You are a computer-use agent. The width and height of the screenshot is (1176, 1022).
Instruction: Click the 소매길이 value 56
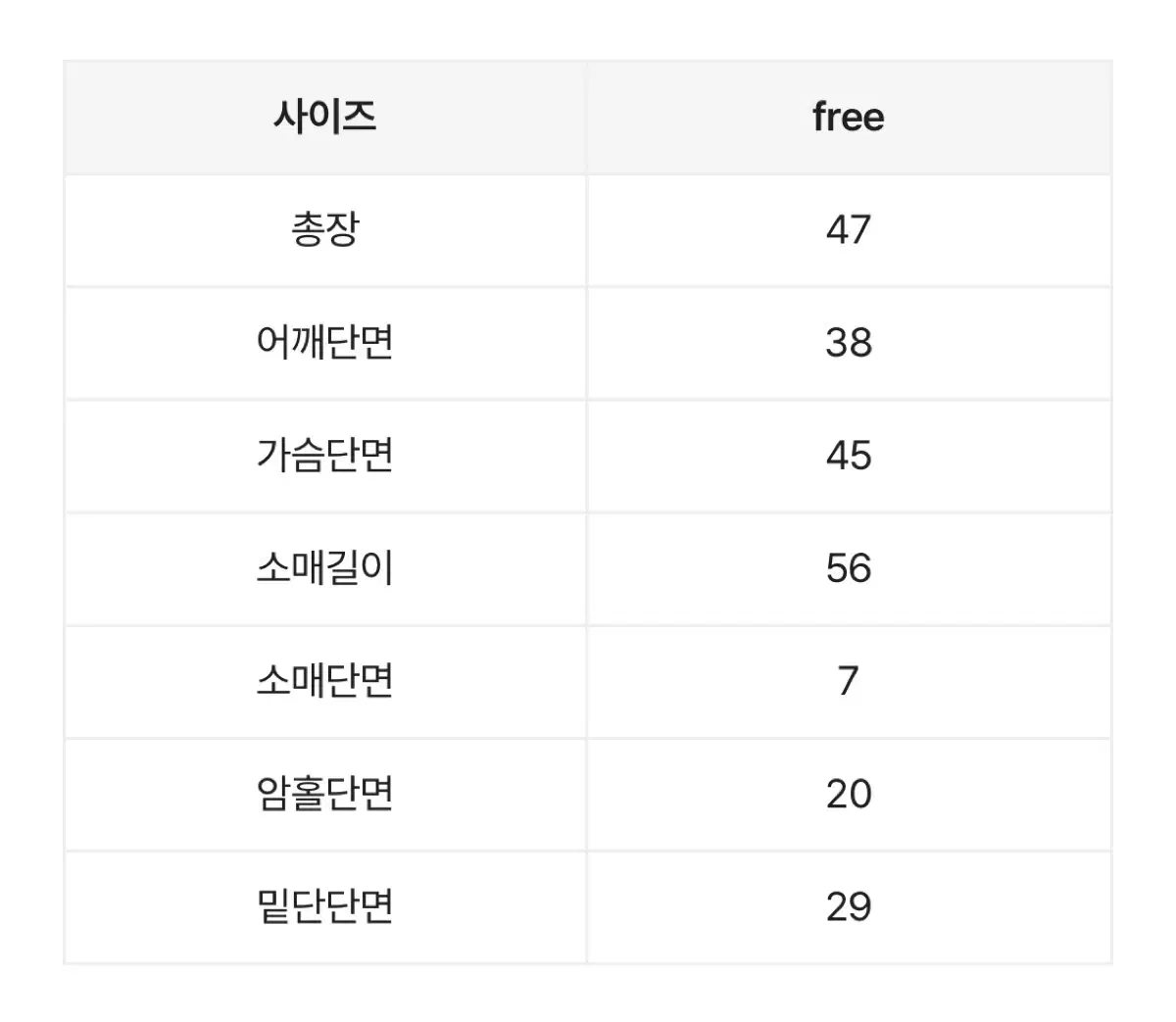(849, 568)
